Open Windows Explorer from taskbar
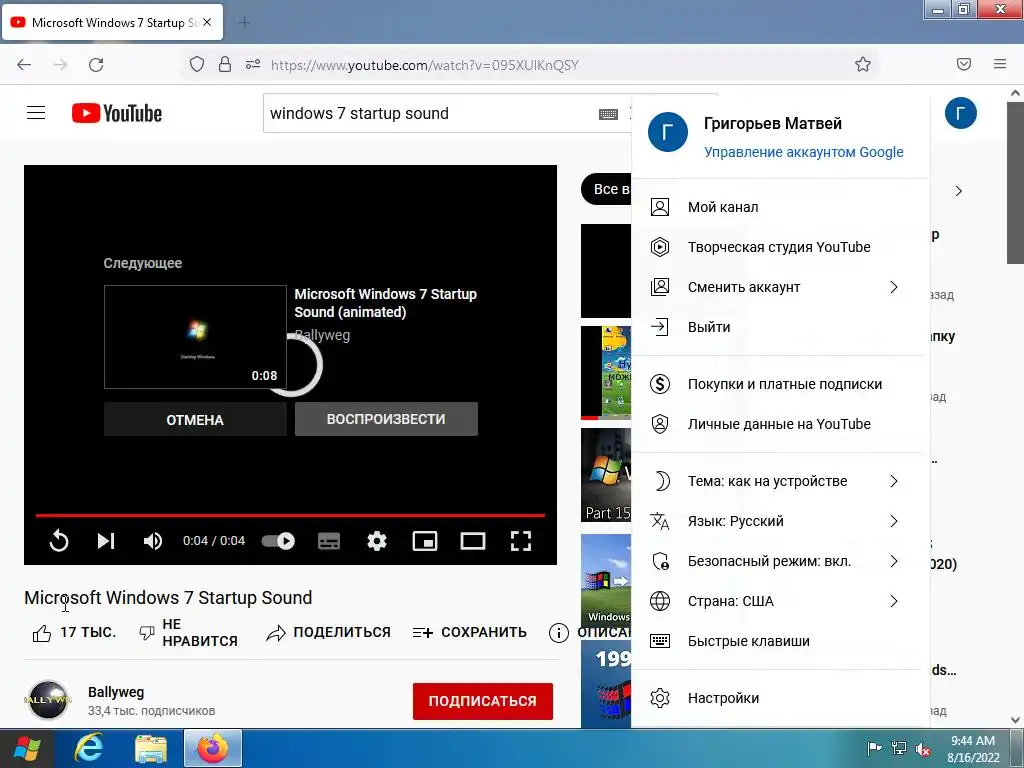 click(150, 748)
